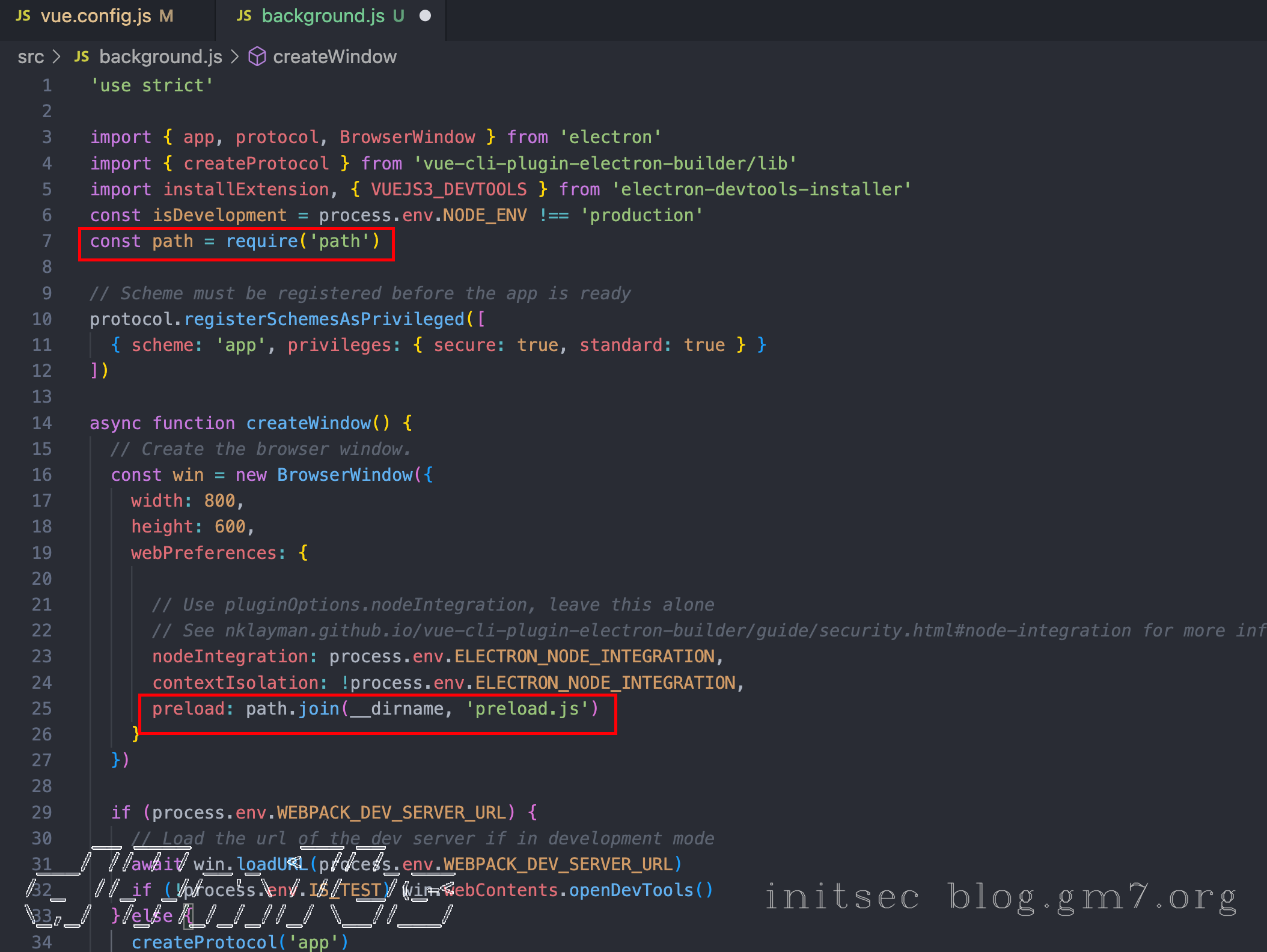This screenshot has width=1267, height=952.
Task: Click the preload.js string on line 25
Action: [527, 709]
